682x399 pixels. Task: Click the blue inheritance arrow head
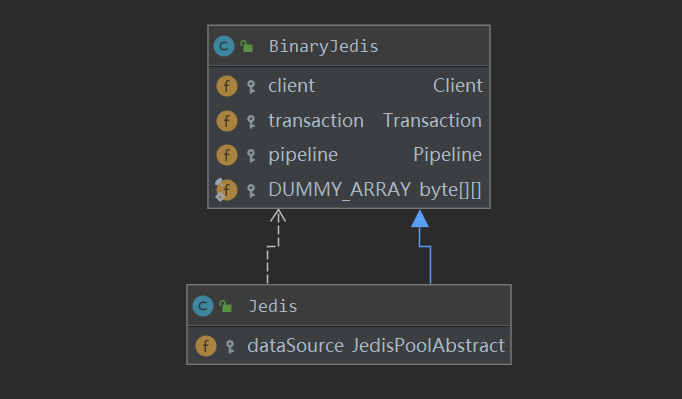(x=420, y=218)
